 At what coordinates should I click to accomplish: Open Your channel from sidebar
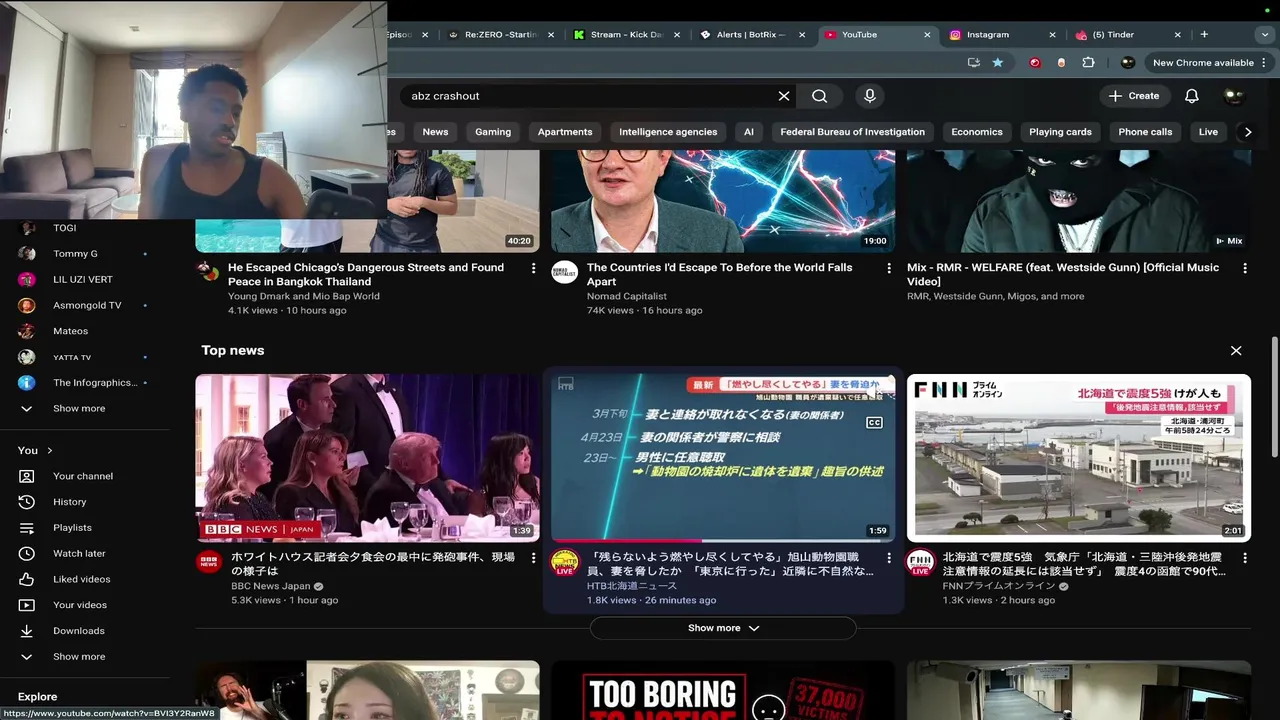[x=85, y=476]
